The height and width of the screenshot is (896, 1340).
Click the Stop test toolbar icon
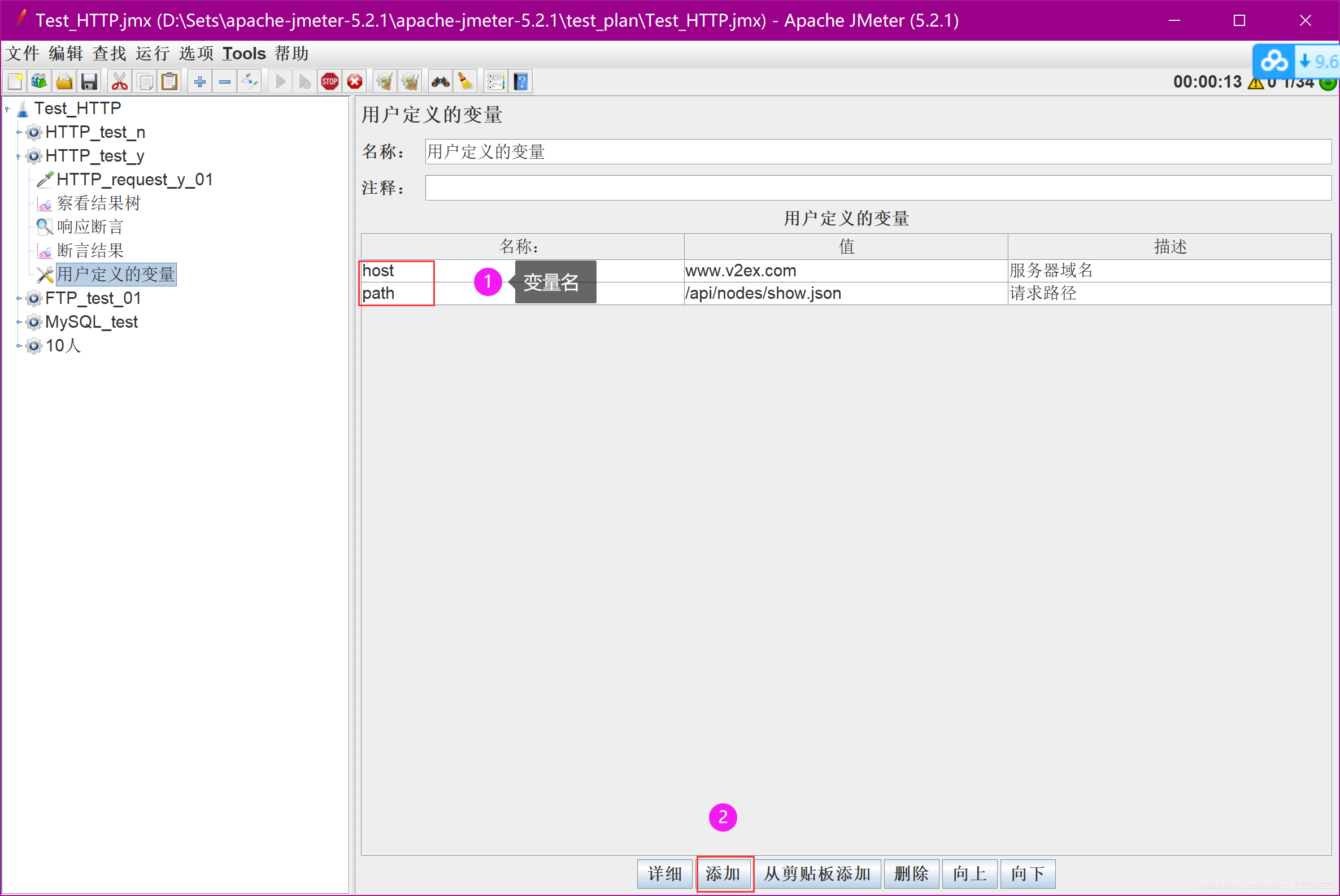coord(330,82)
